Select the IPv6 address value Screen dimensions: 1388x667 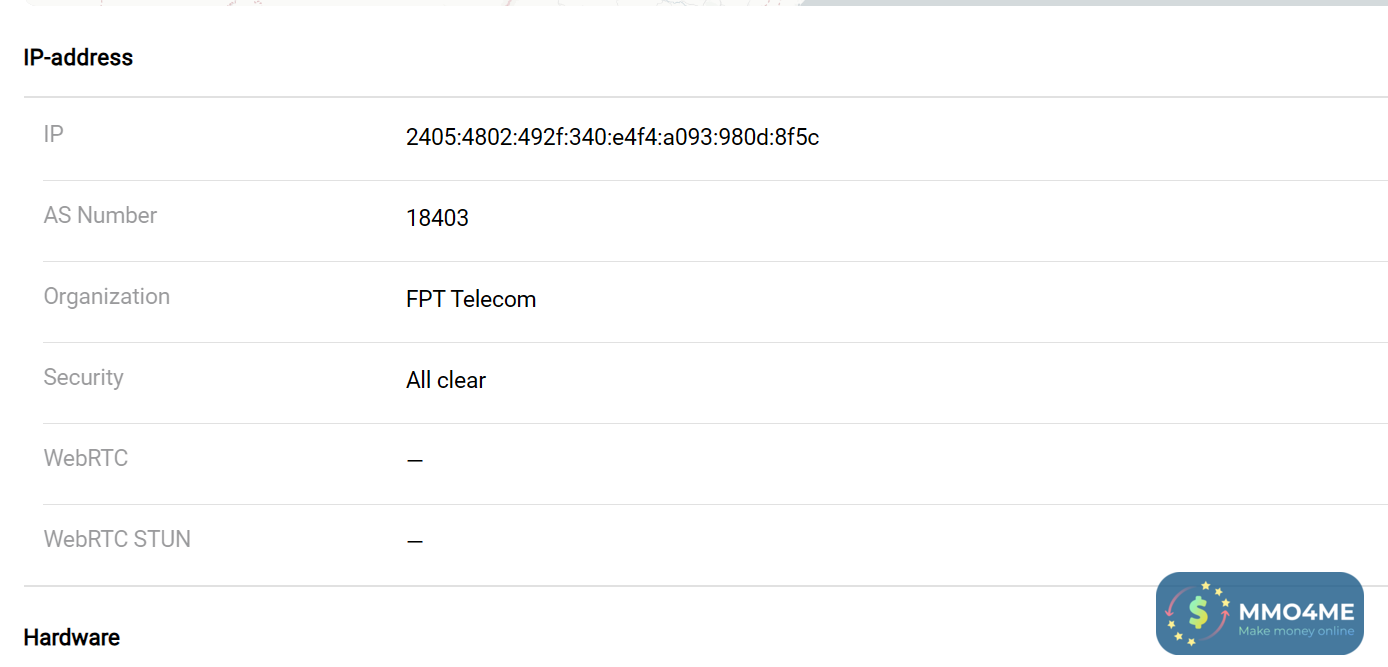coord(612,137)
